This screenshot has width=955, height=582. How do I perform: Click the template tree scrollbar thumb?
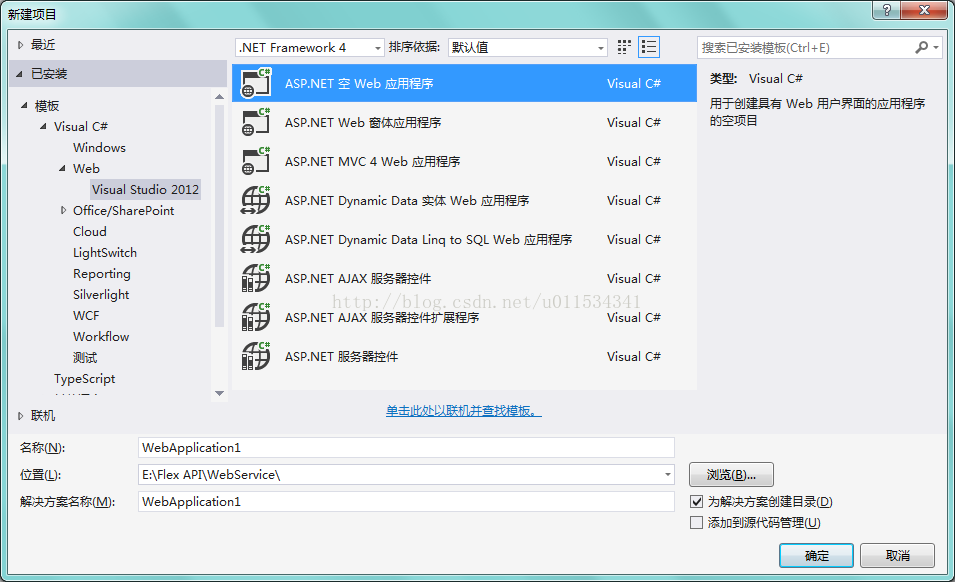219,216
